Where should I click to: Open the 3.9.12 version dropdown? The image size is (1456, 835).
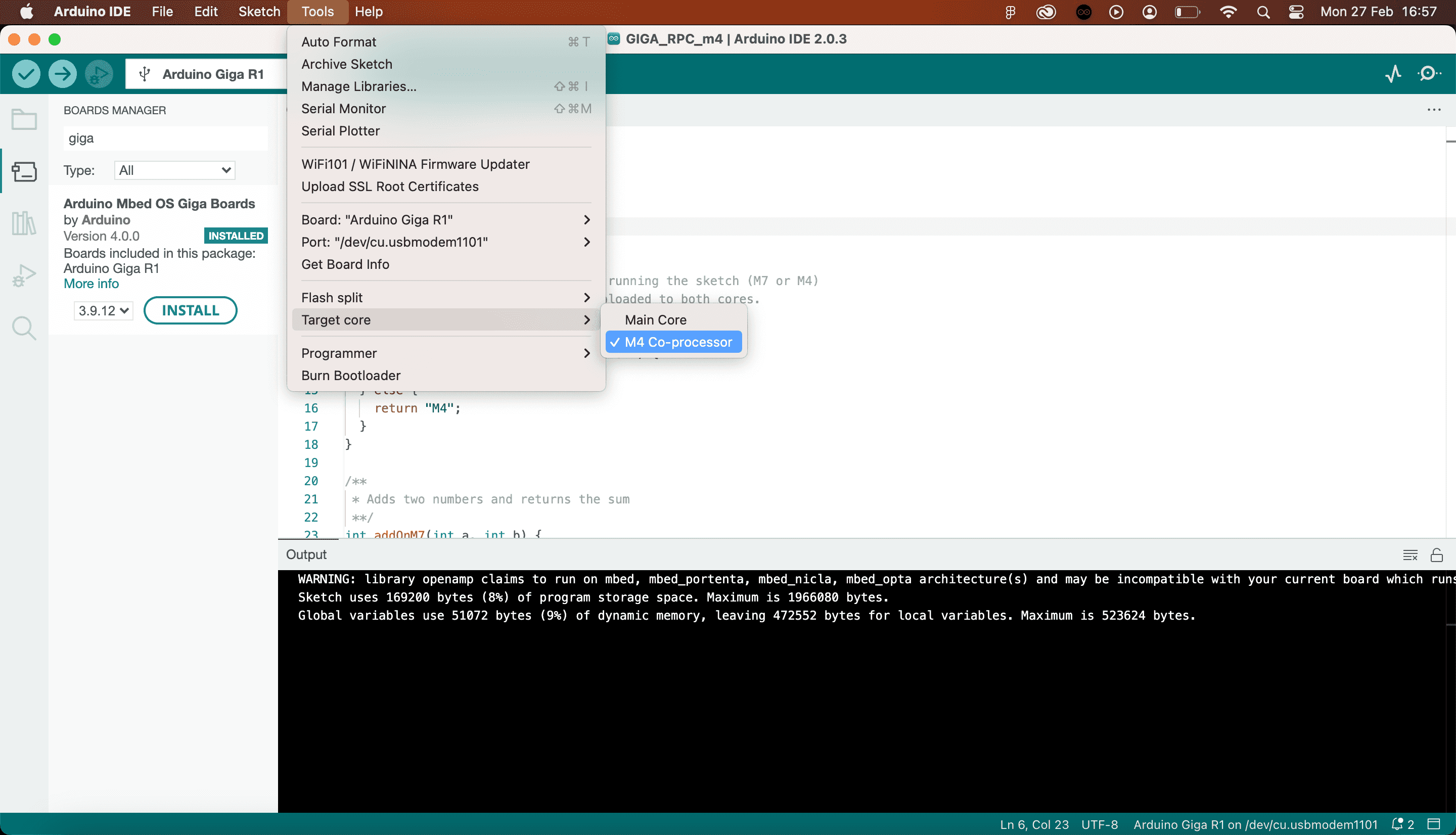coord(103,311)
